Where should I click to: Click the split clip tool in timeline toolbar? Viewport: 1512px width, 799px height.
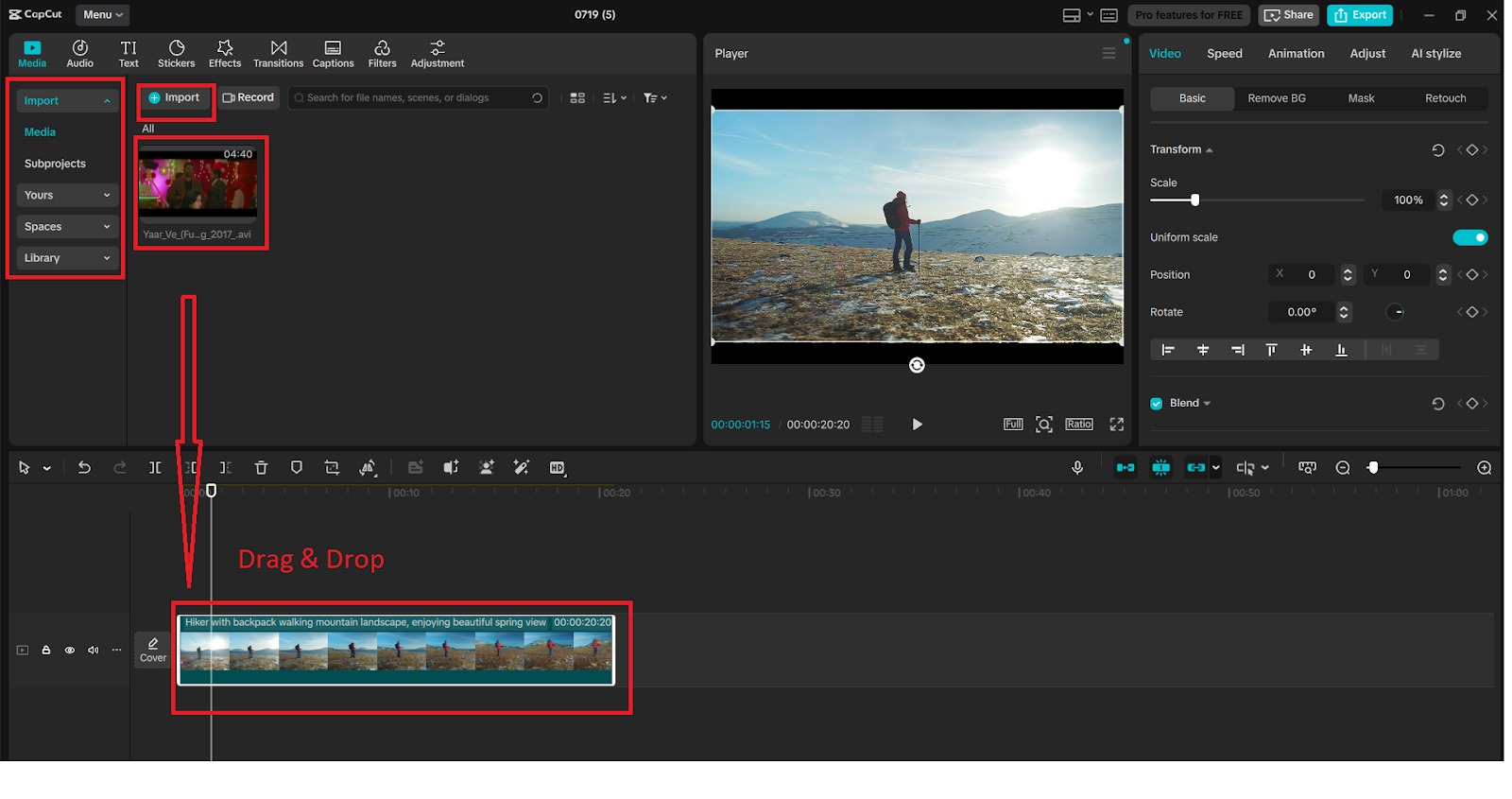click(x=155, y=467)
